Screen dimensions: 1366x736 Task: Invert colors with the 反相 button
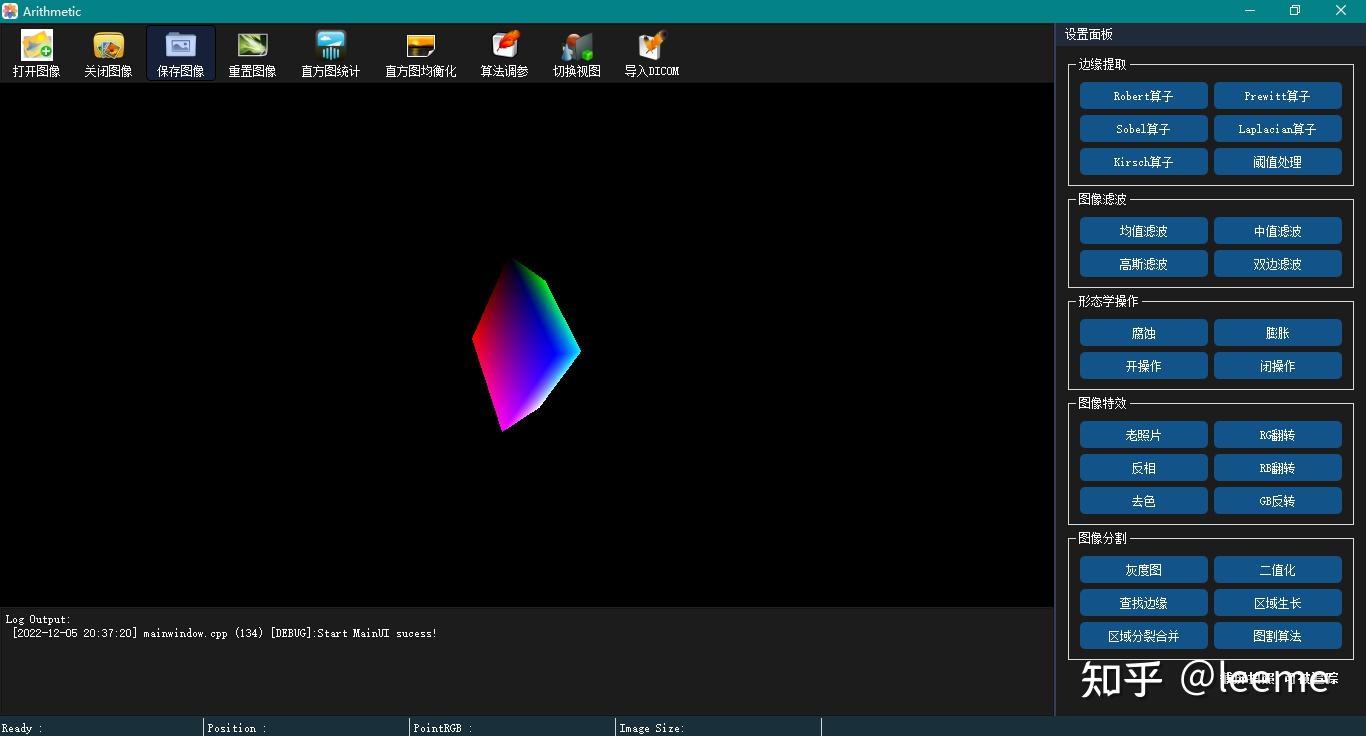click(1143, 467)
